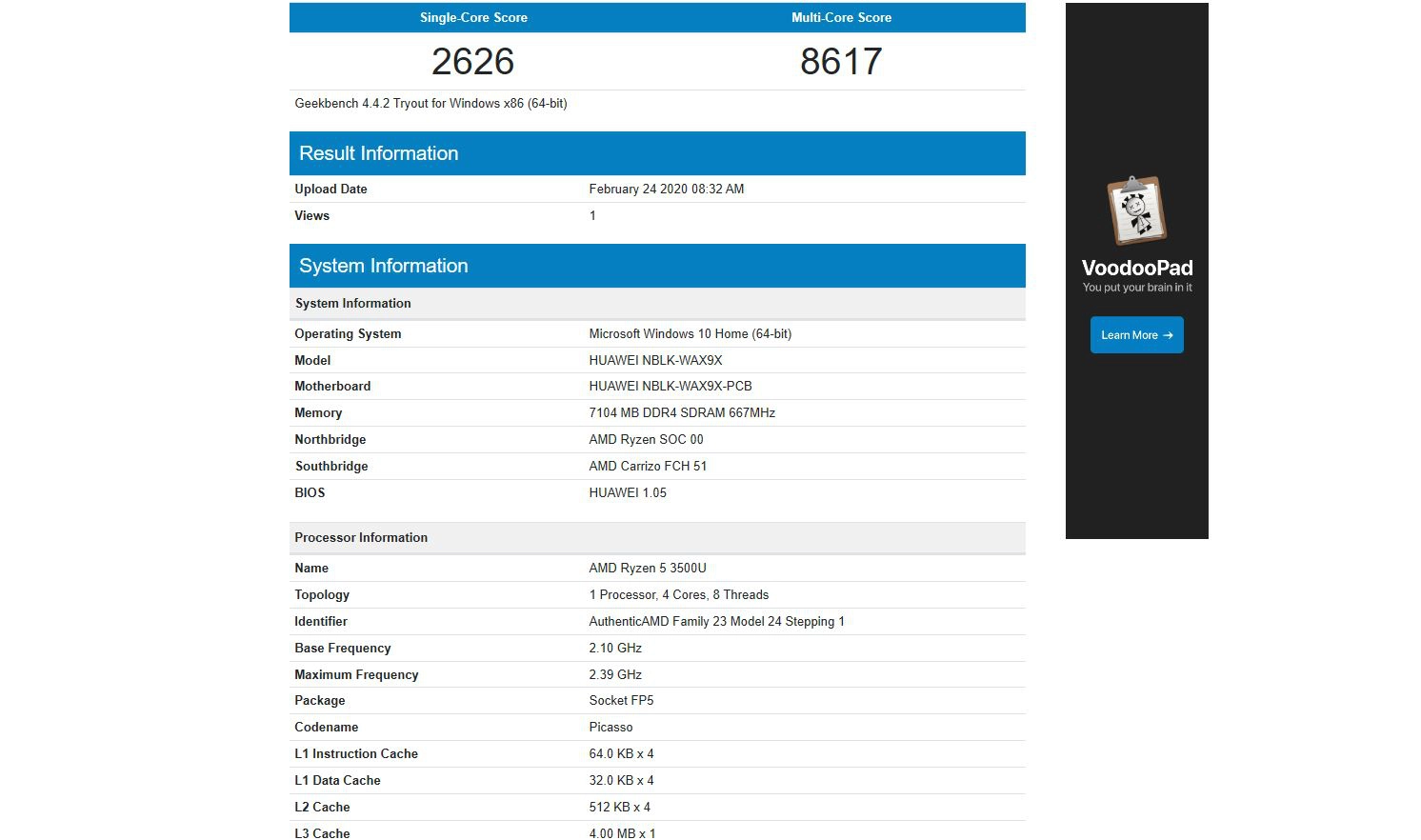This screenshot has width=1421, height=840.
Task: Click the L1 Data Cache label
Action: (337, 780)
